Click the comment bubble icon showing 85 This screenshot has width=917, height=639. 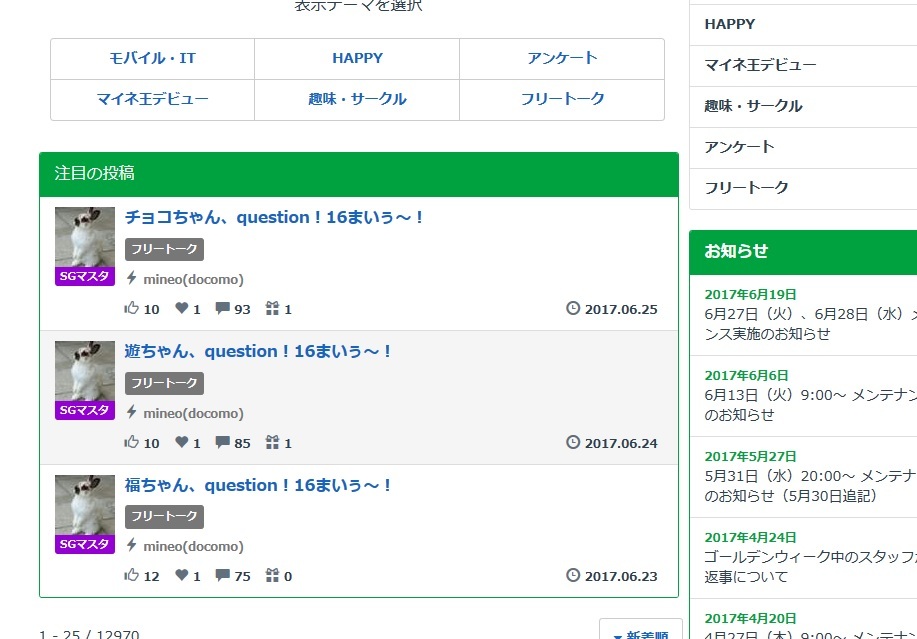pos(222,442)
